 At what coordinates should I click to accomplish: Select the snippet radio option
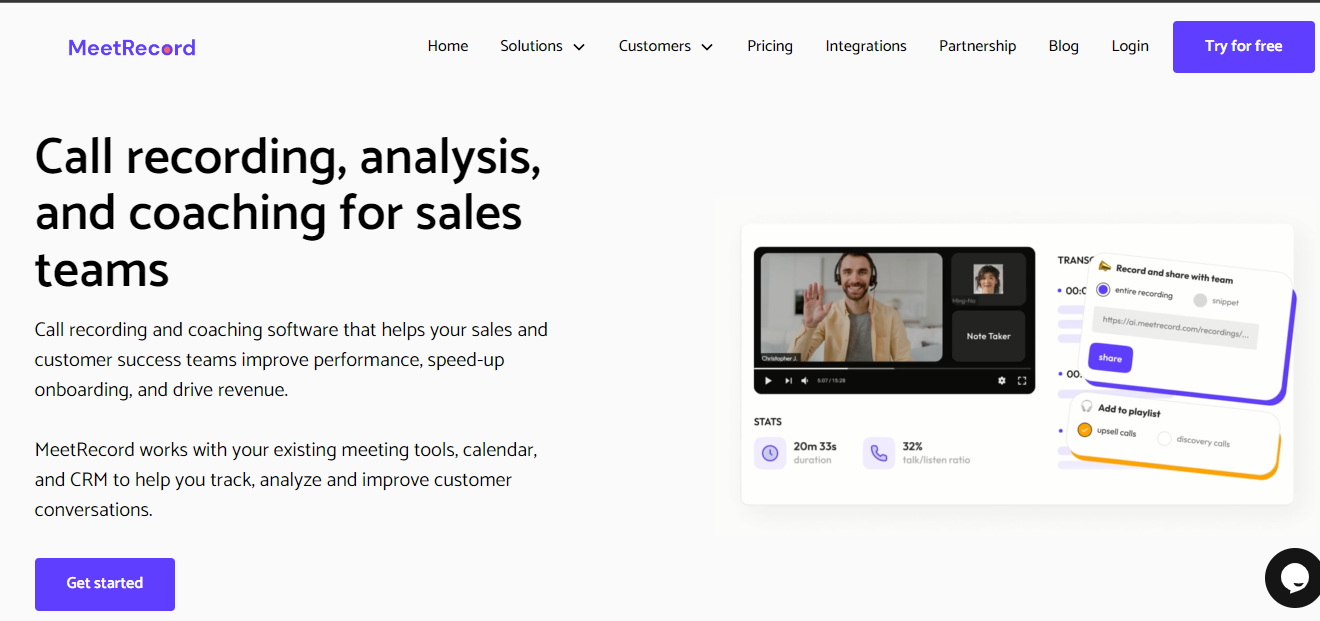coord(1200,300)
